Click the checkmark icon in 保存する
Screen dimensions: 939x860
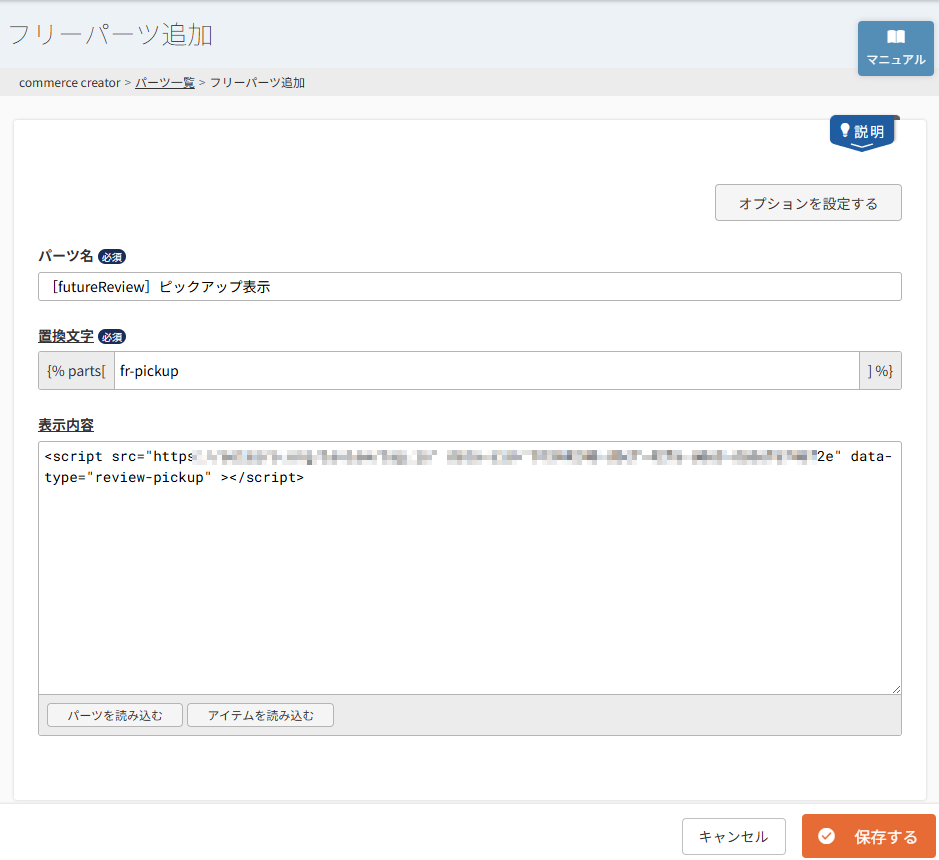pos(826,836)
